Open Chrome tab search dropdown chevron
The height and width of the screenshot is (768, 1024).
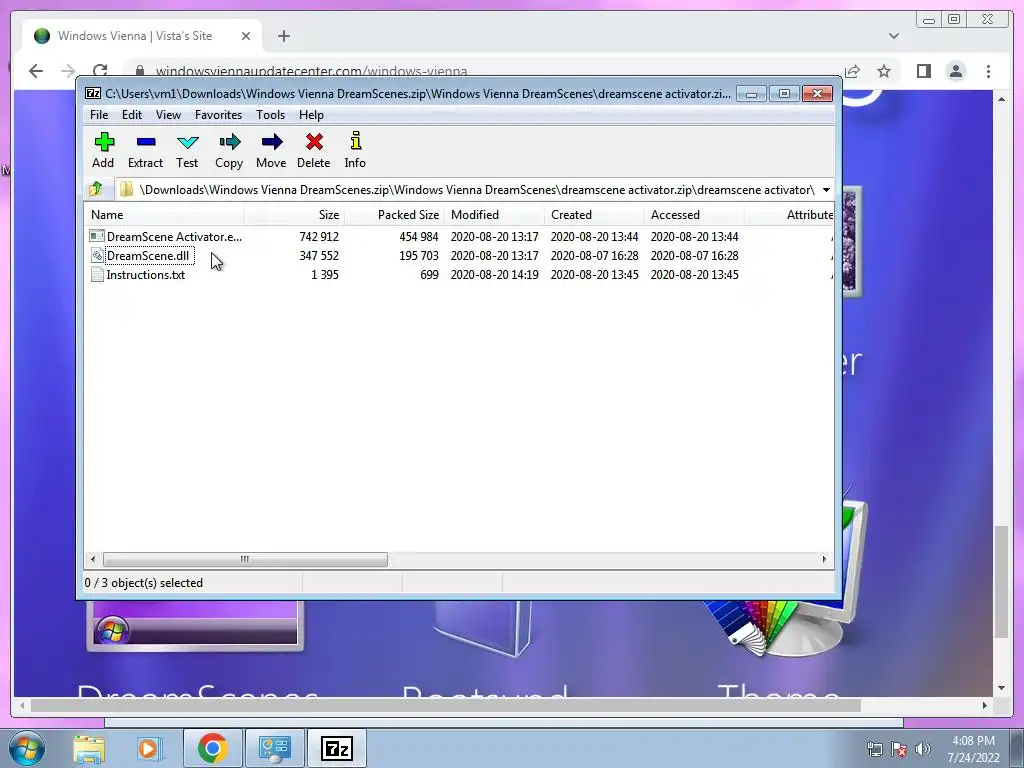click(894, 36)
